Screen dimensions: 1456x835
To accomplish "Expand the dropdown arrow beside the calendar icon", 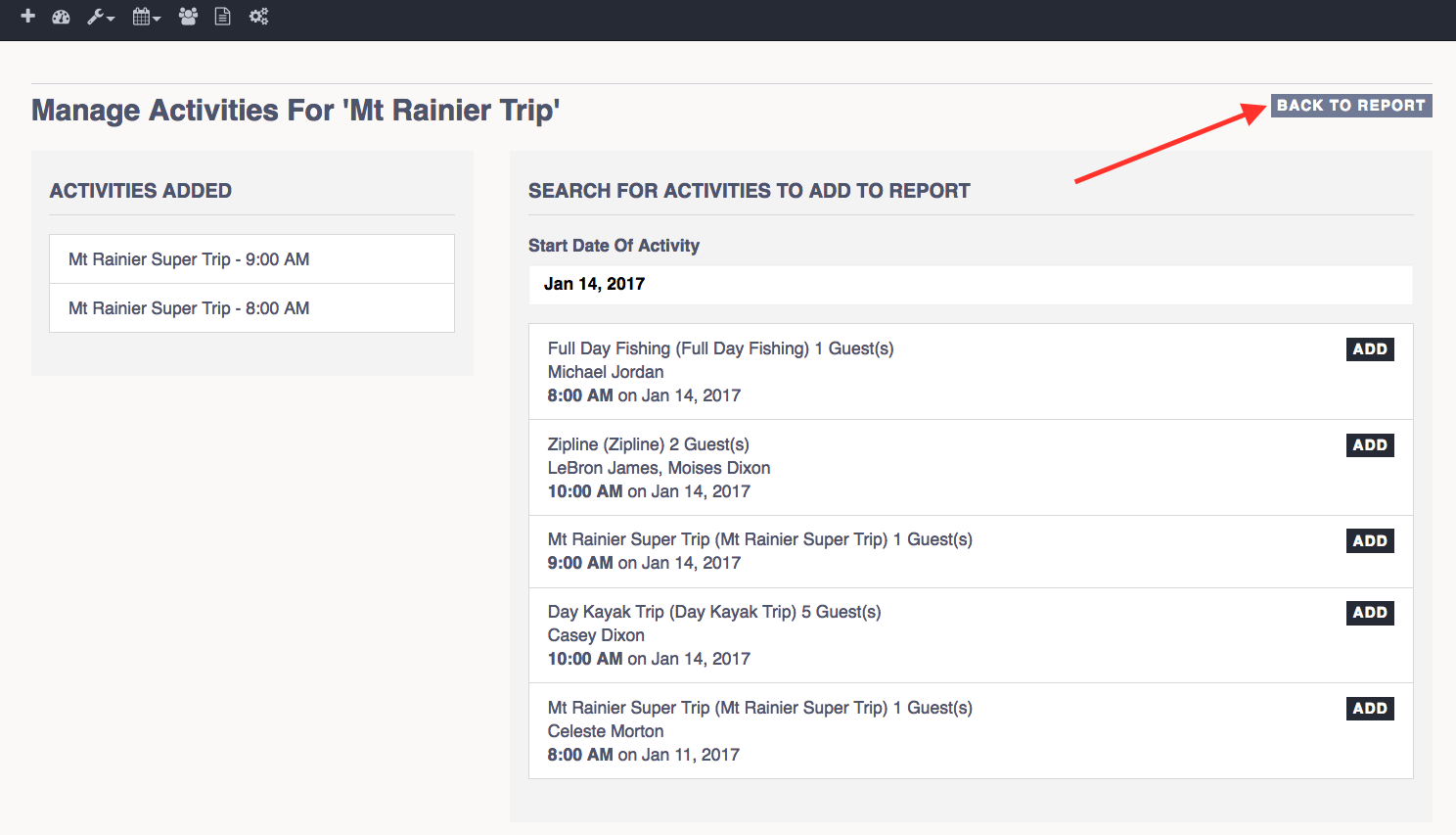I will [155, 19].
